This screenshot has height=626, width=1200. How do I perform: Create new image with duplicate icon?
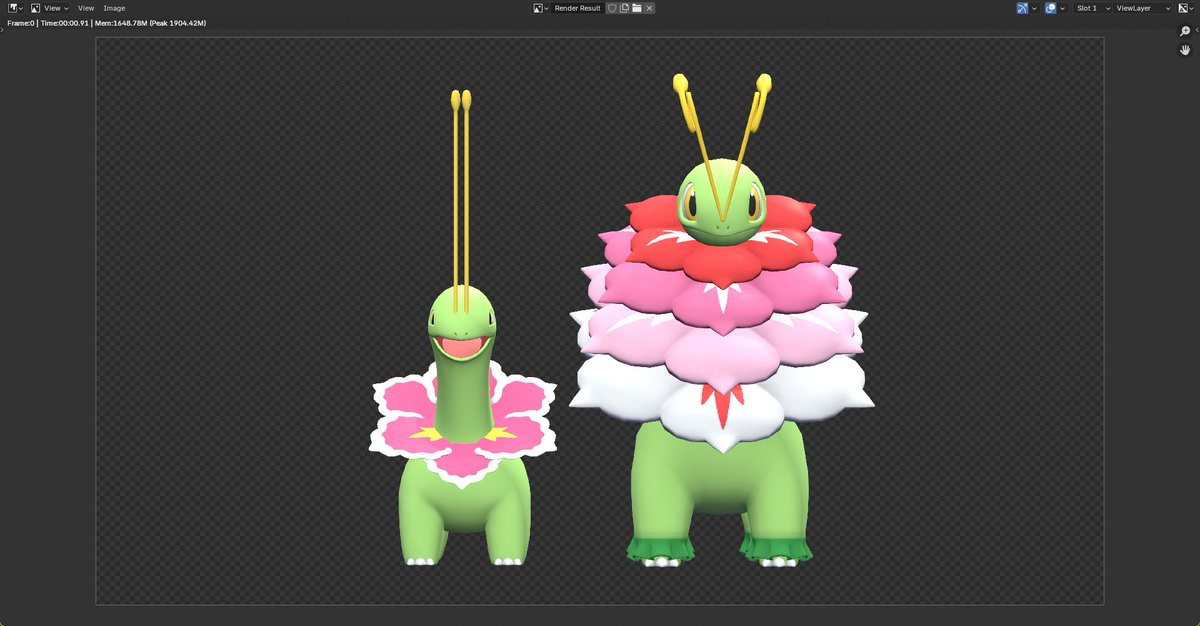[624, 8]
